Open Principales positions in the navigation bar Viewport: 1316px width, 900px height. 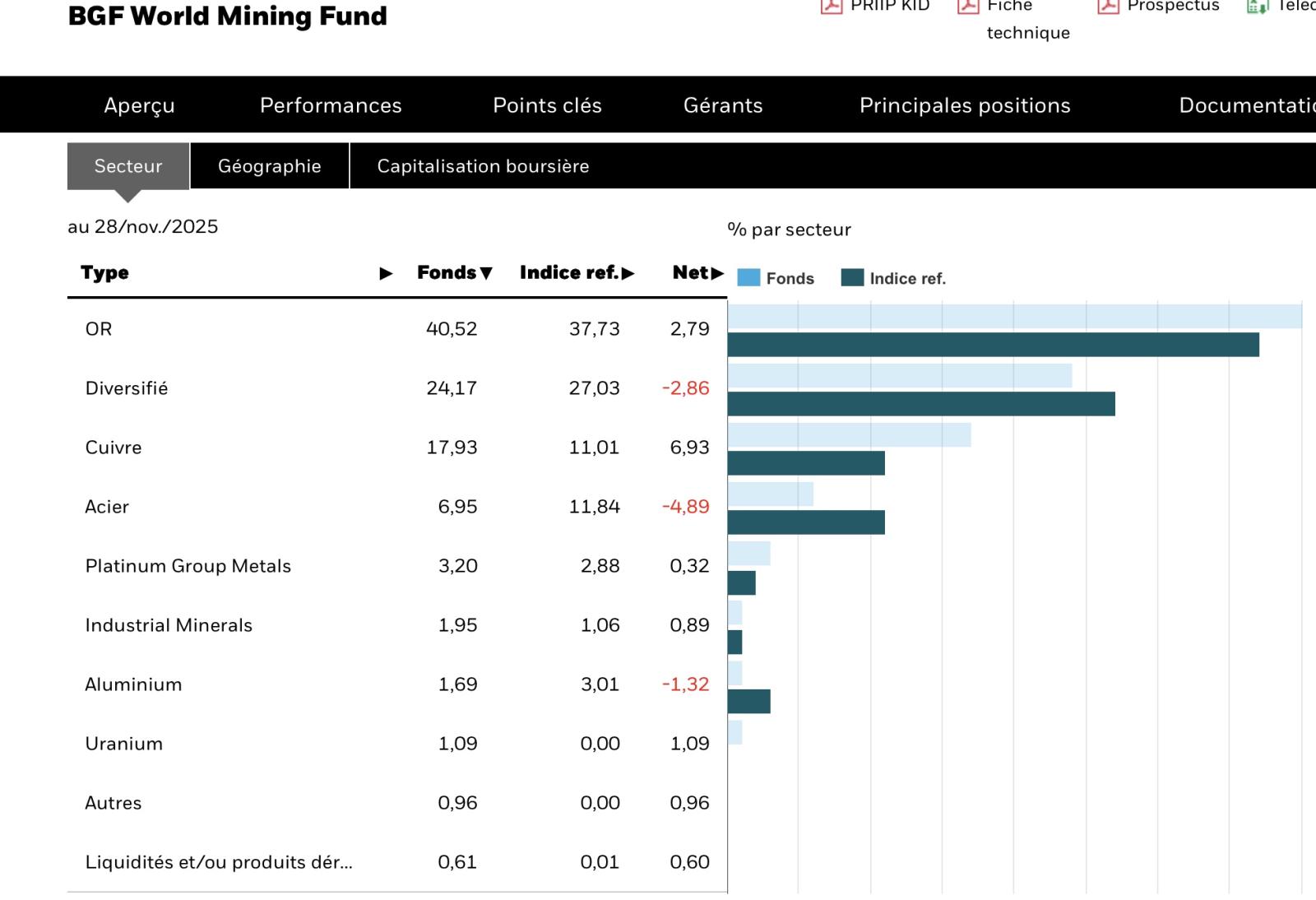[x=965, y=105]
